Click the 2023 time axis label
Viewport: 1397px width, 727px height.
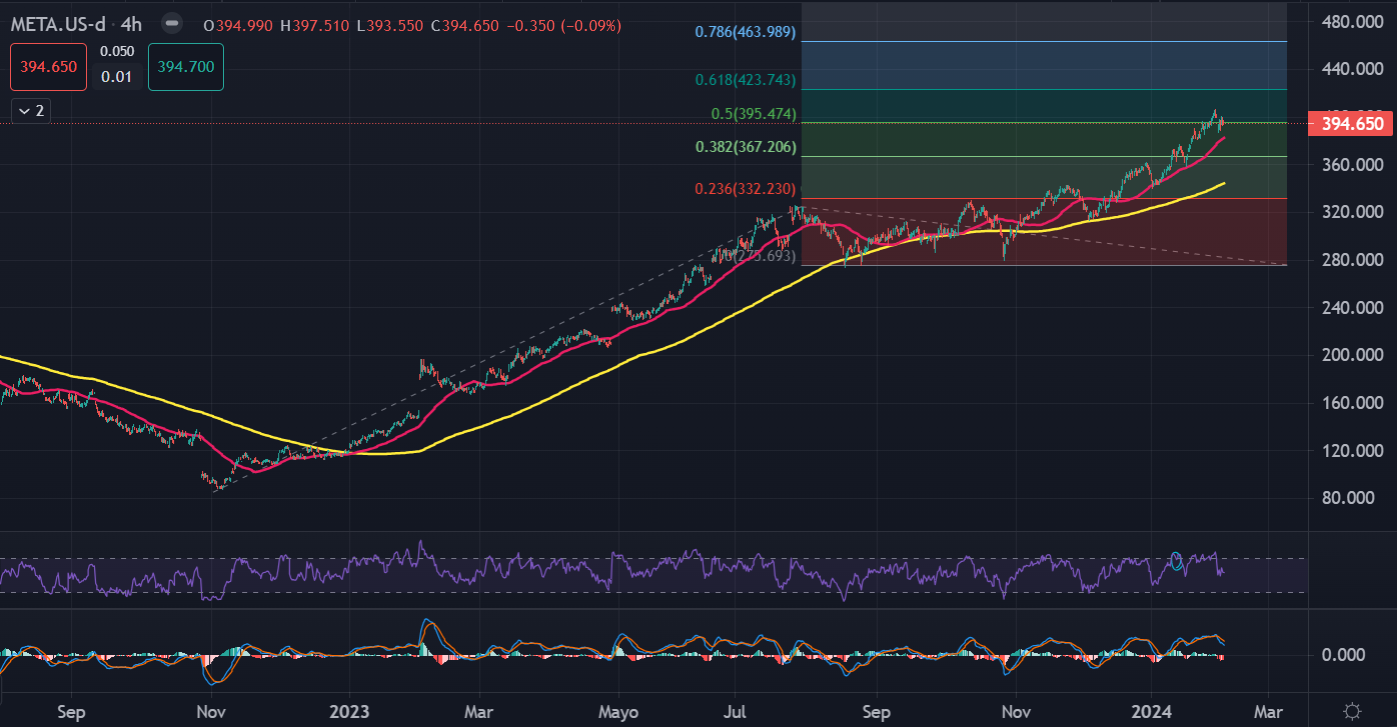pyautogui.click(x=349, y=713)
